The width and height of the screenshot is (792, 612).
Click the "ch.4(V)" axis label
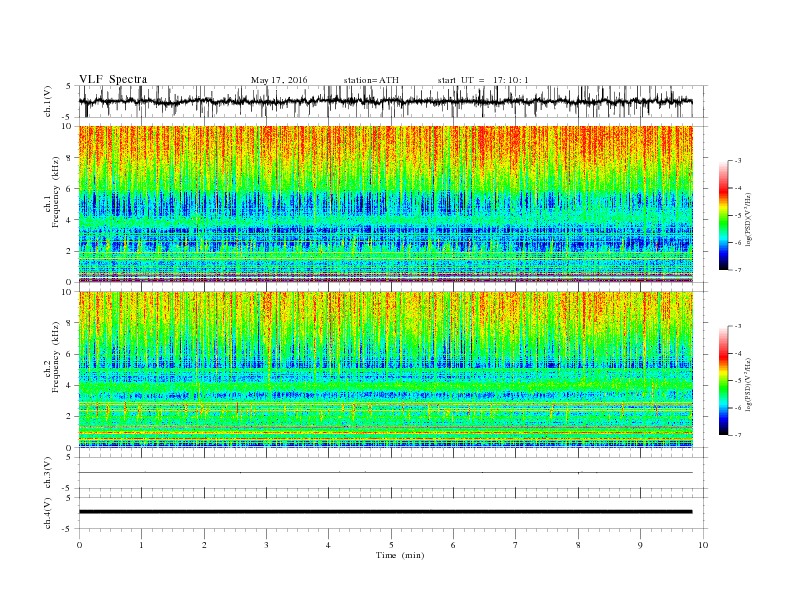48,513
